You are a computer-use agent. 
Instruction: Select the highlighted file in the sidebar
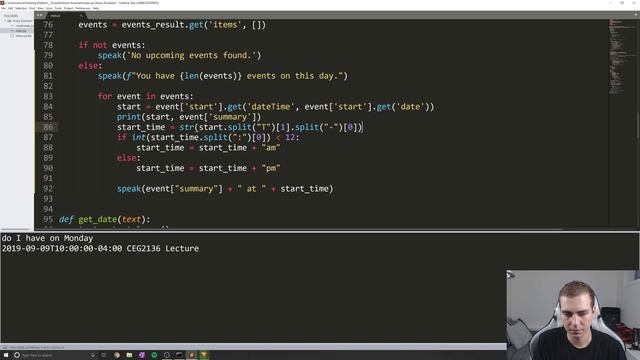click(x=20, y=31)
